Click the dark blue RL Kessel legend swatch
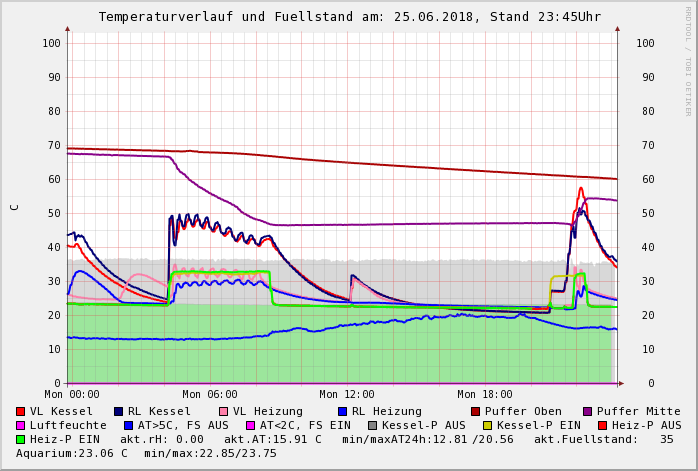This screenshot has width=698, height=471. pyautogui.click(x=118, y=411)
